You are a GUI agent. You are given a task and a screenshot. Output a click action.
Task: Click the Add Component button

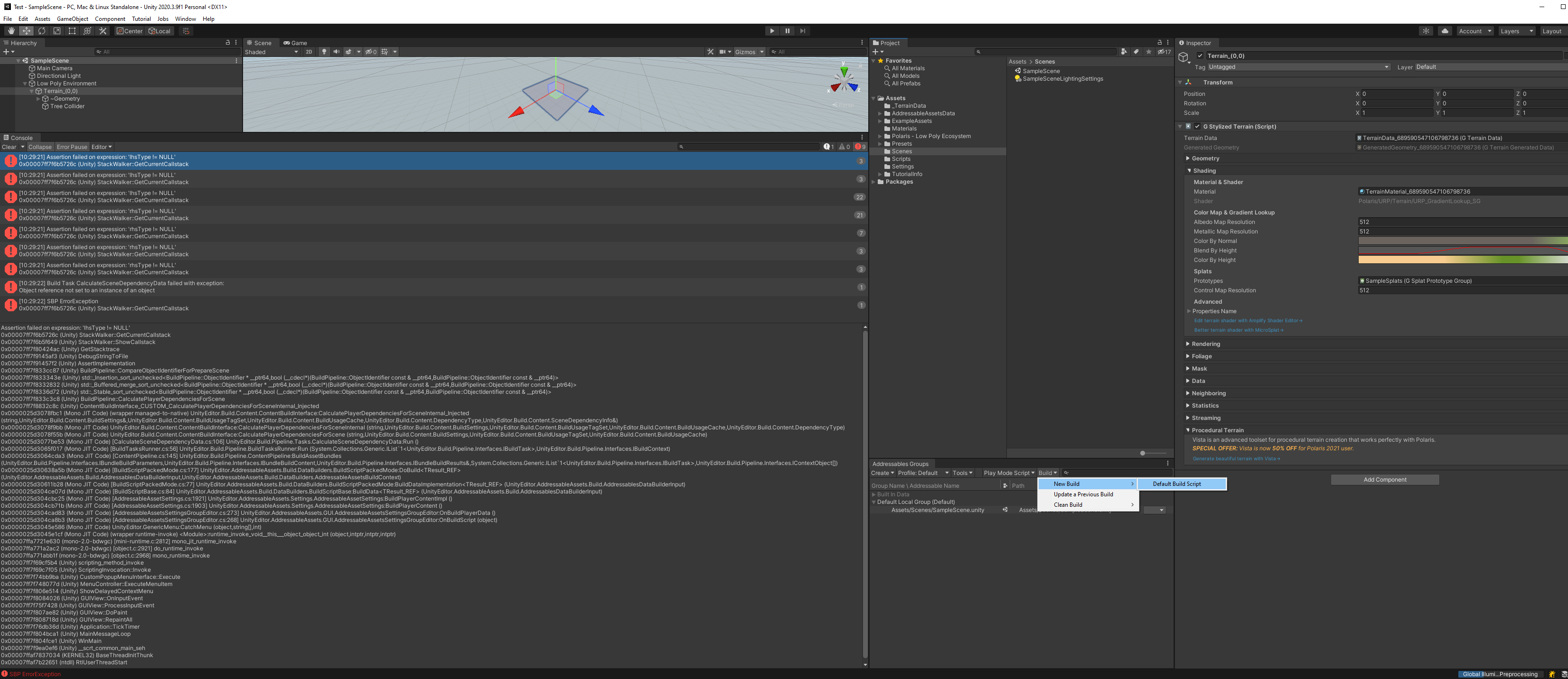[x=1384, y=479]
